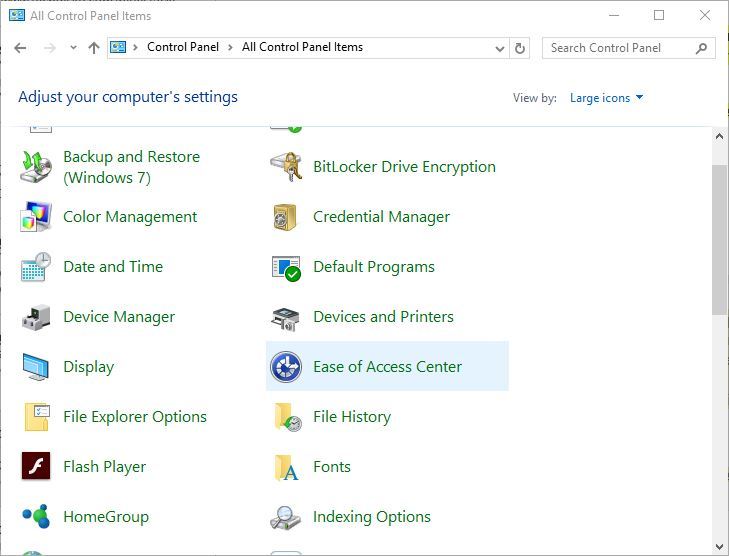Expand the address bar history dropdown
The image size is (729, 556).
(500, 48)
